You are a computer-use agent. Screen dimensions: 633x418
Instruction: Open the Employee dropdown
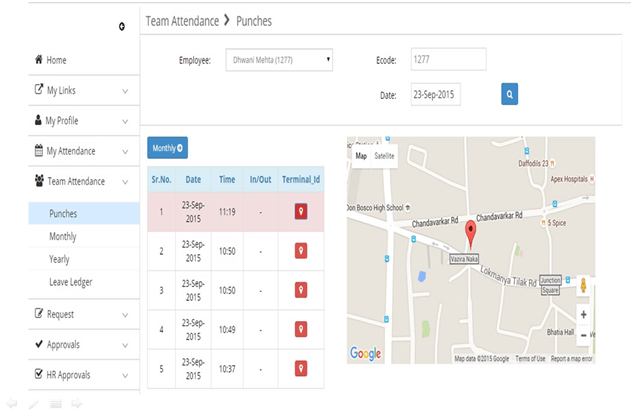278,61
